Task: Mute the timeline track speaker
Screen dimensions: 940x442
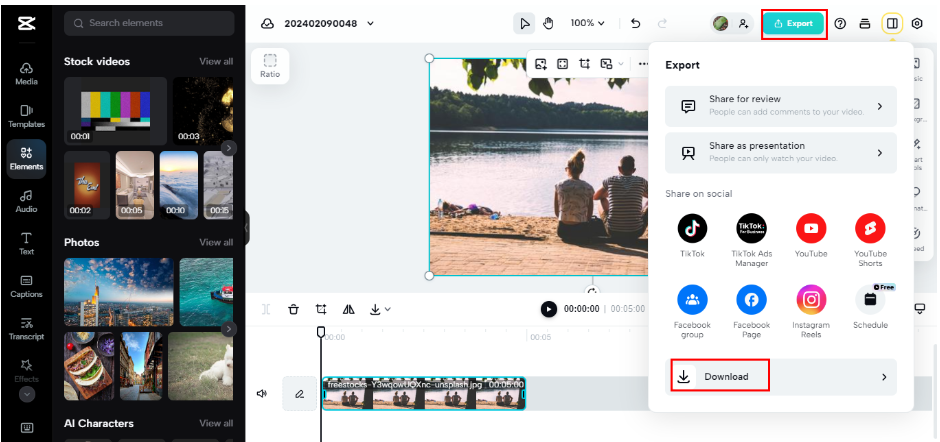Action: (261, 394)
